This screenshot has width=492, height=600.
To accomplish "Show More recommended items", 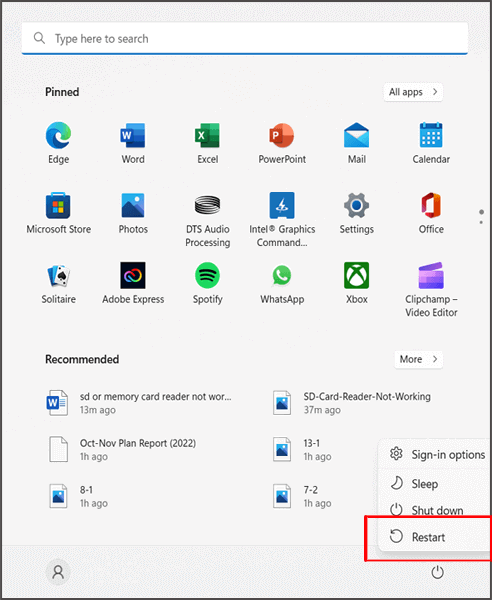I will click(419, 359).
